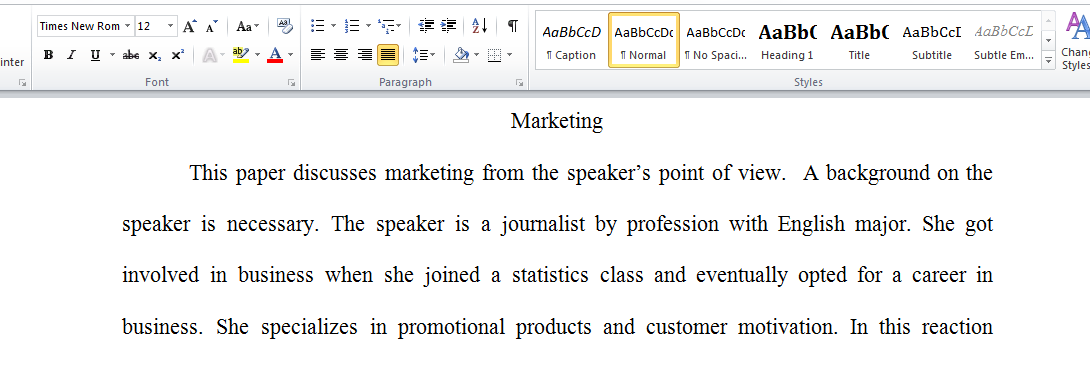Screen dimensions: 1090x365
Task: Open bullets library dropdown arrow
Action: coord(334,26)
